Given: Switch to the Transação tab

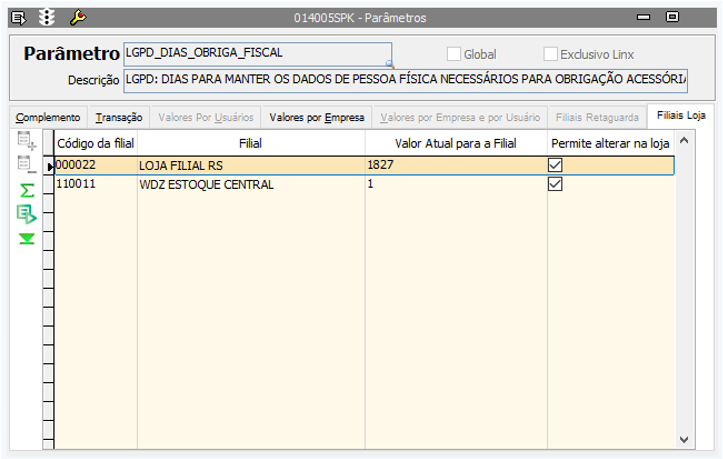Looking at the screenshot, I should pyautogui.click(x=119, y=117).
